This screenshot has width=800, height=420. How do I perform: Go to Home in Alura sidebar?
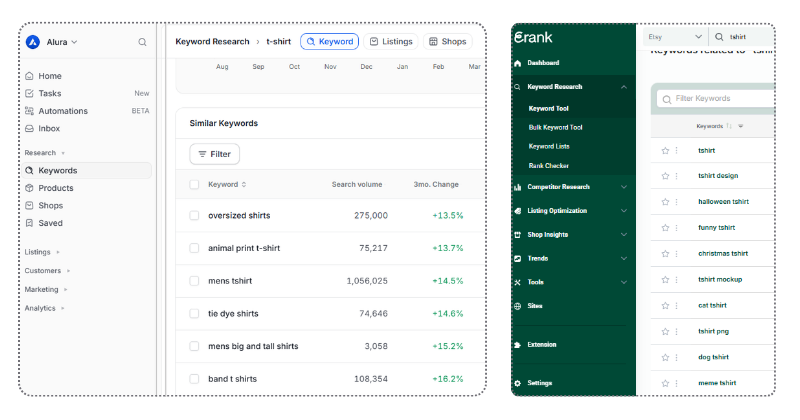50,76
